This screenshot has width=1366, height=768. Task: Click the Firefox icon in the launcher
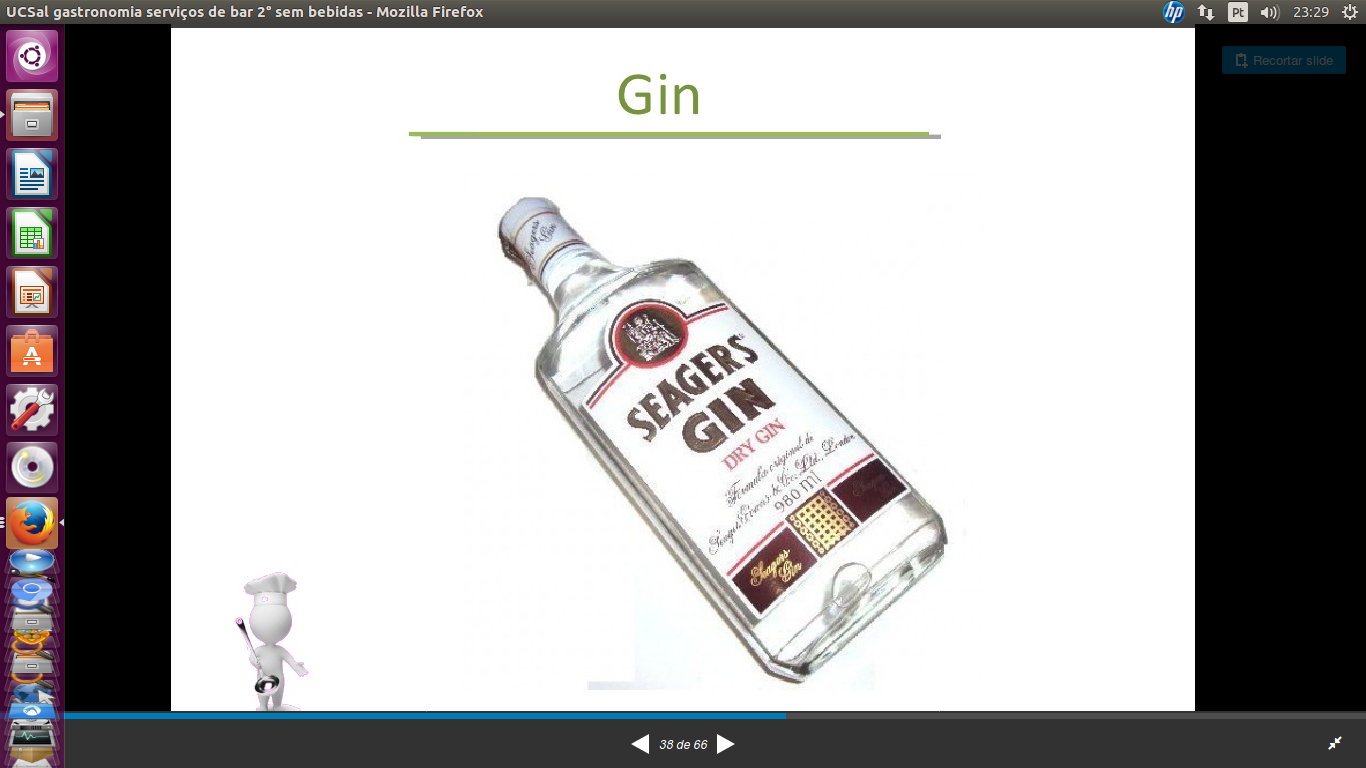(32, 523)
